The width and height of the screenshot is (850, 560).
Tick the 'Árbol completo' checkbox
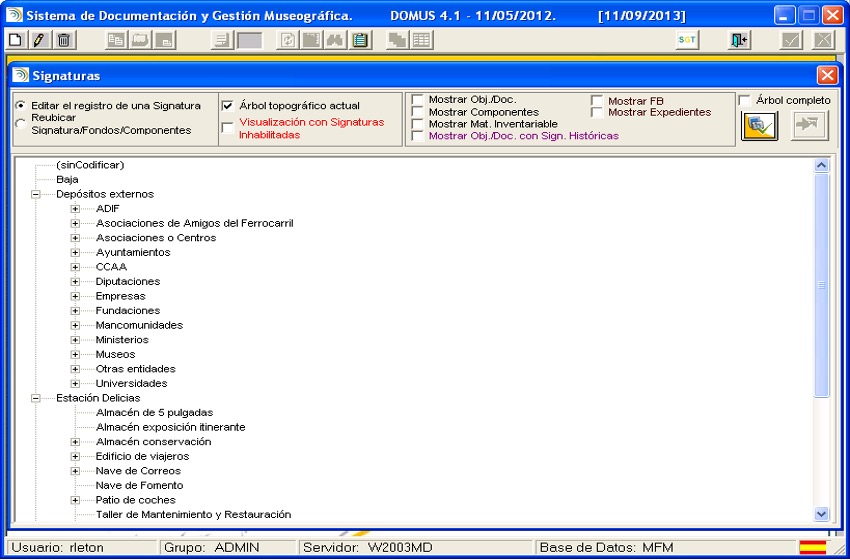point(745,100)
